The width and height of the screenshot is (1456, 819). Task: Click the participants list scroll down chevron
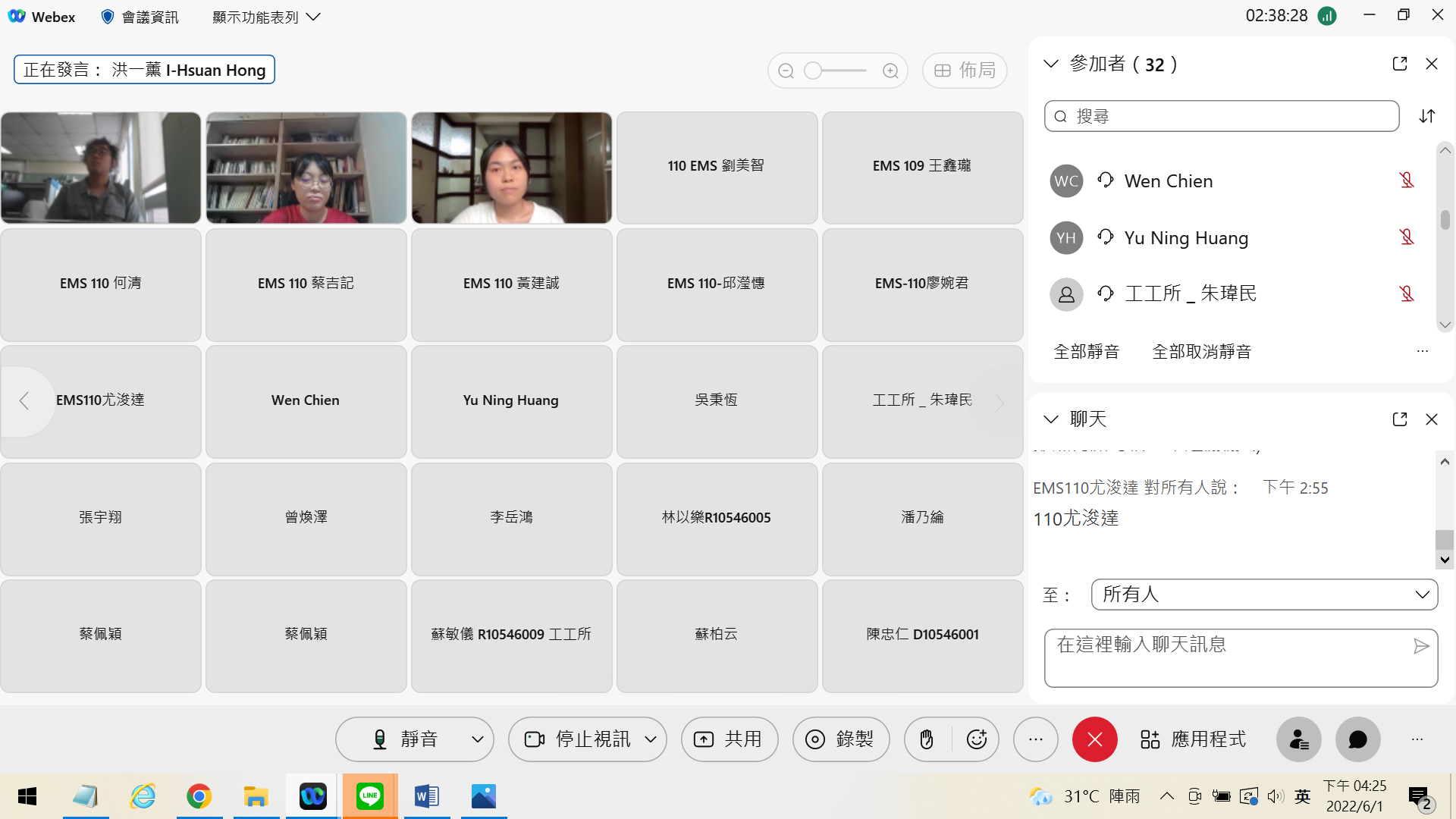coord(1445,325)
